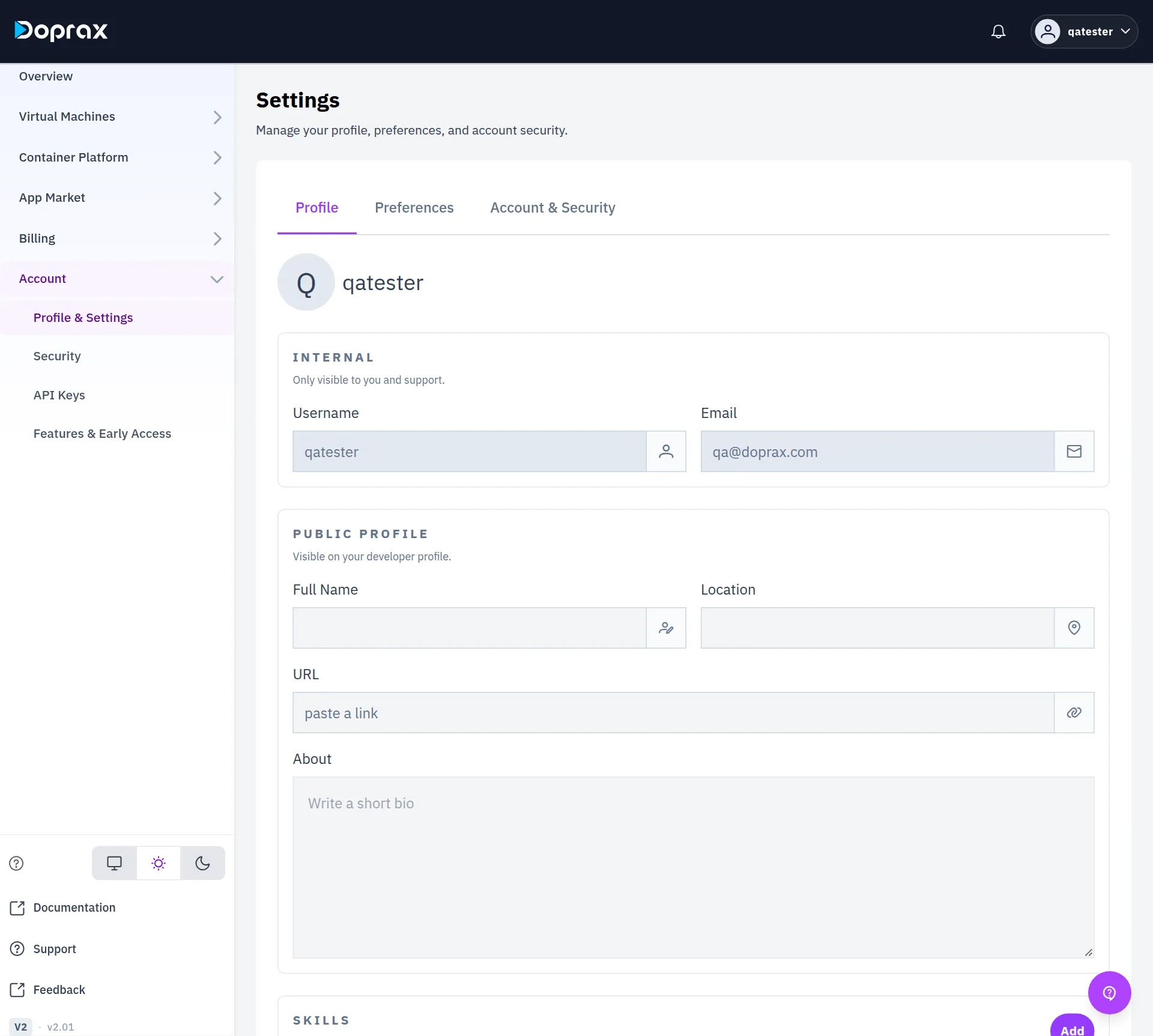Click the help question mark icon in sidebar footer
This screenshot has height=1036, width=1153.
pyautogui.click(x=16, y=863)
